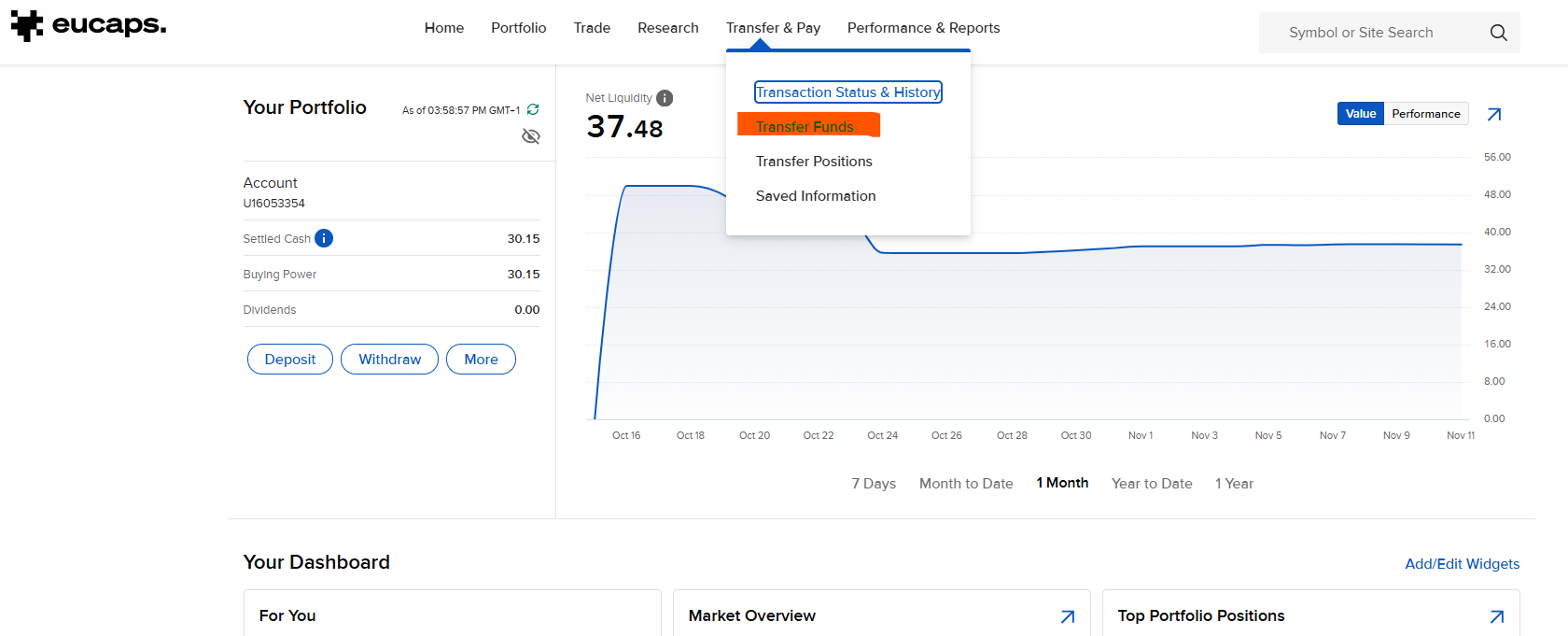Image resolution: width=1568 pixels, height=636 pixels.
Task: Click the Nov 11 axis label
Action: [x=1461, y=435]
